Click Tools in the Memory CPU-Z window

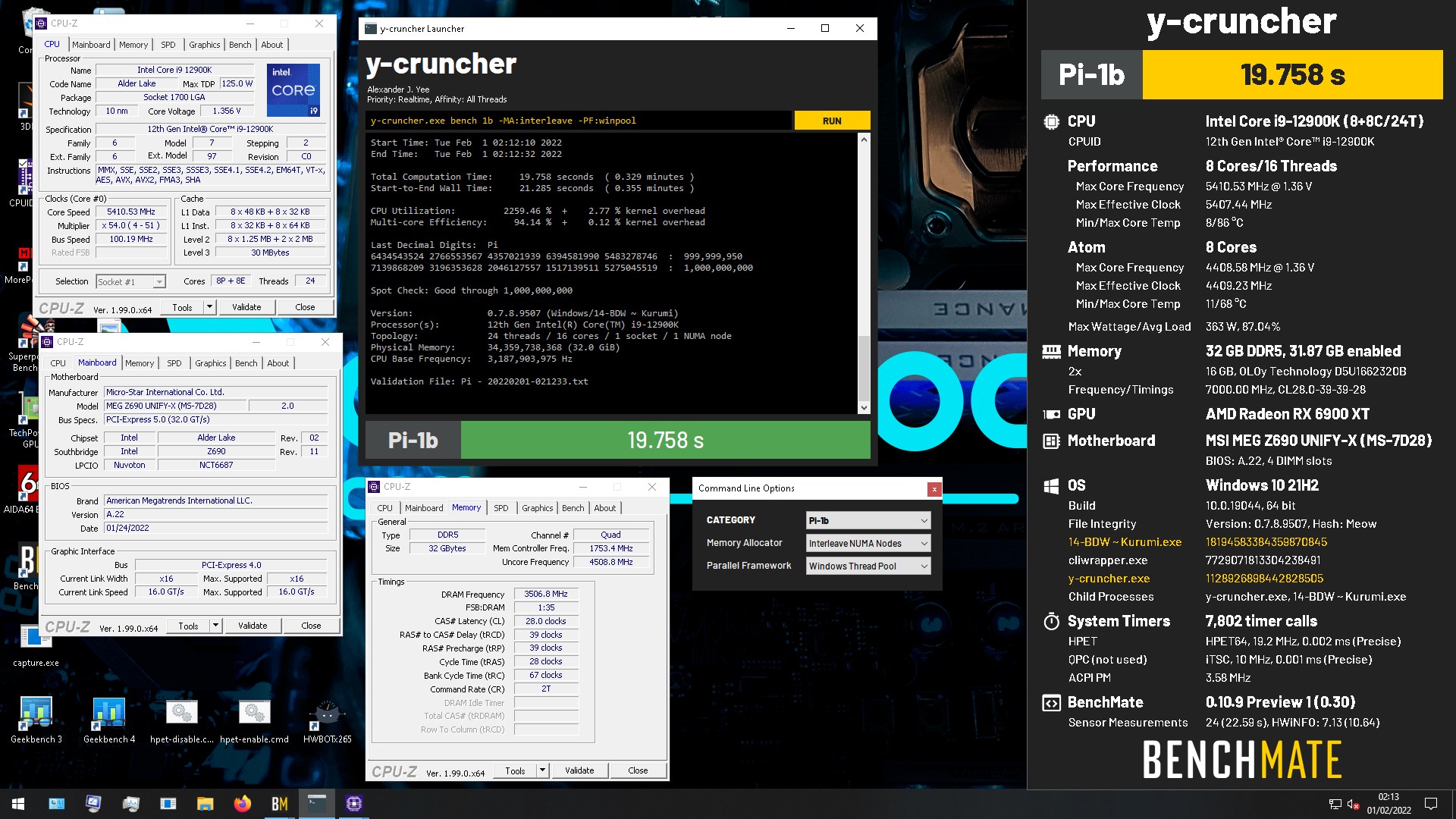pos(515,770)
